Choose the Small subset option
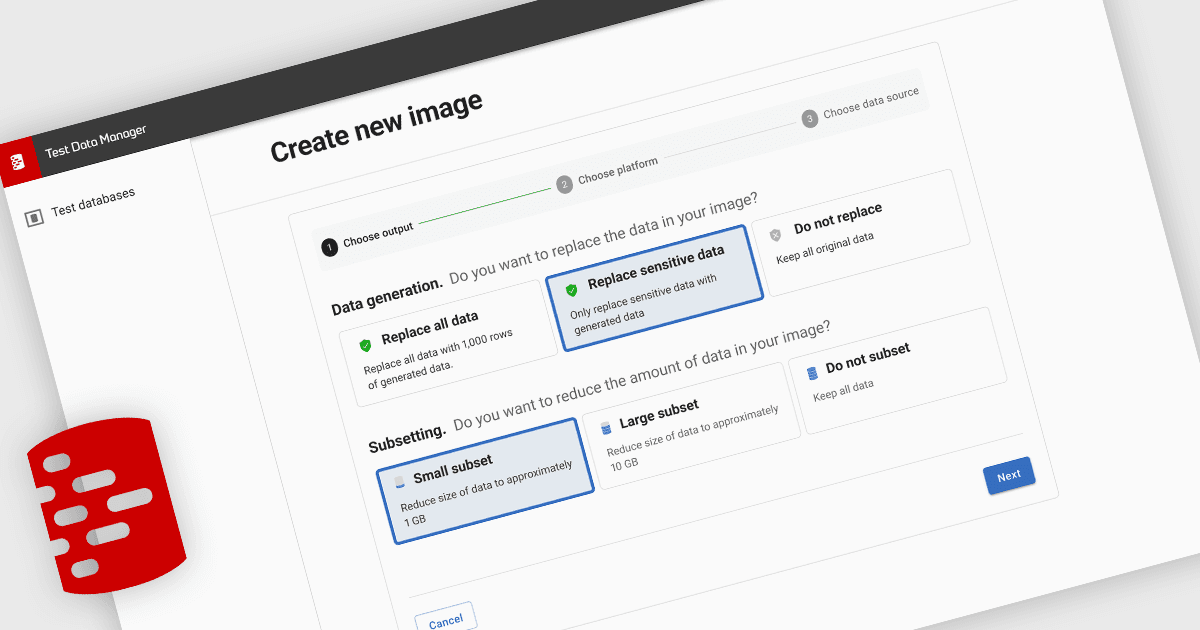Screen dimensions: 1200x630 tap(485, 480)
